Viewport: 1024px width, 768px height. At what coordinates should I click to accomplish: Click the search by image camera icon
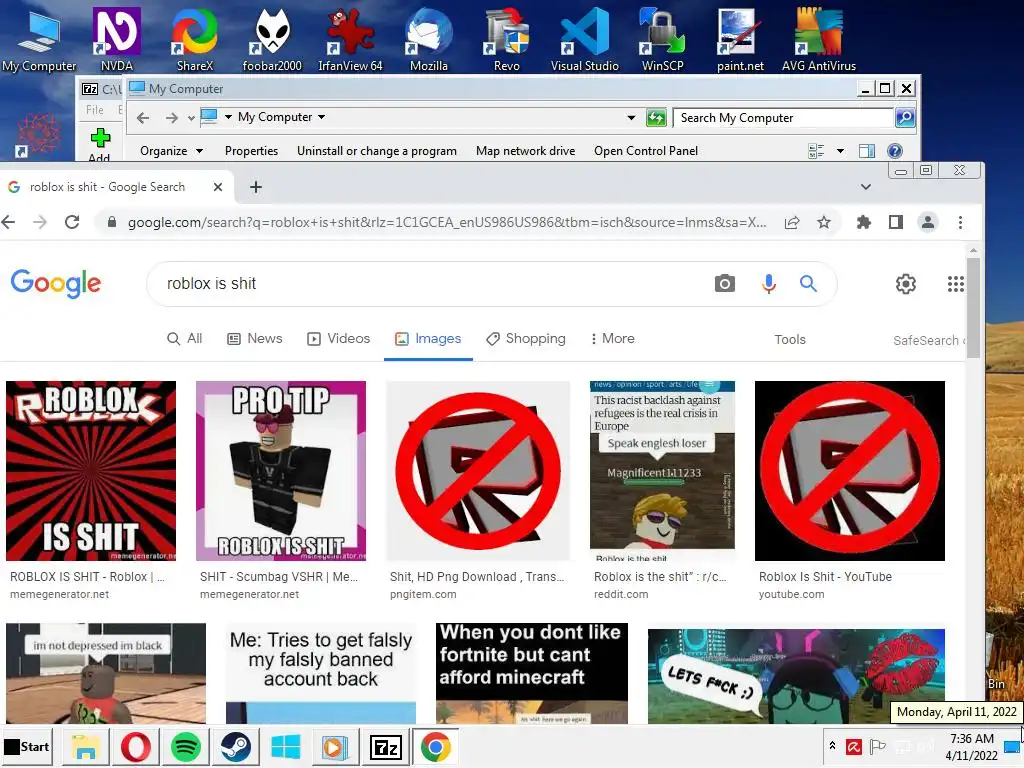click(x=724, y=283)
